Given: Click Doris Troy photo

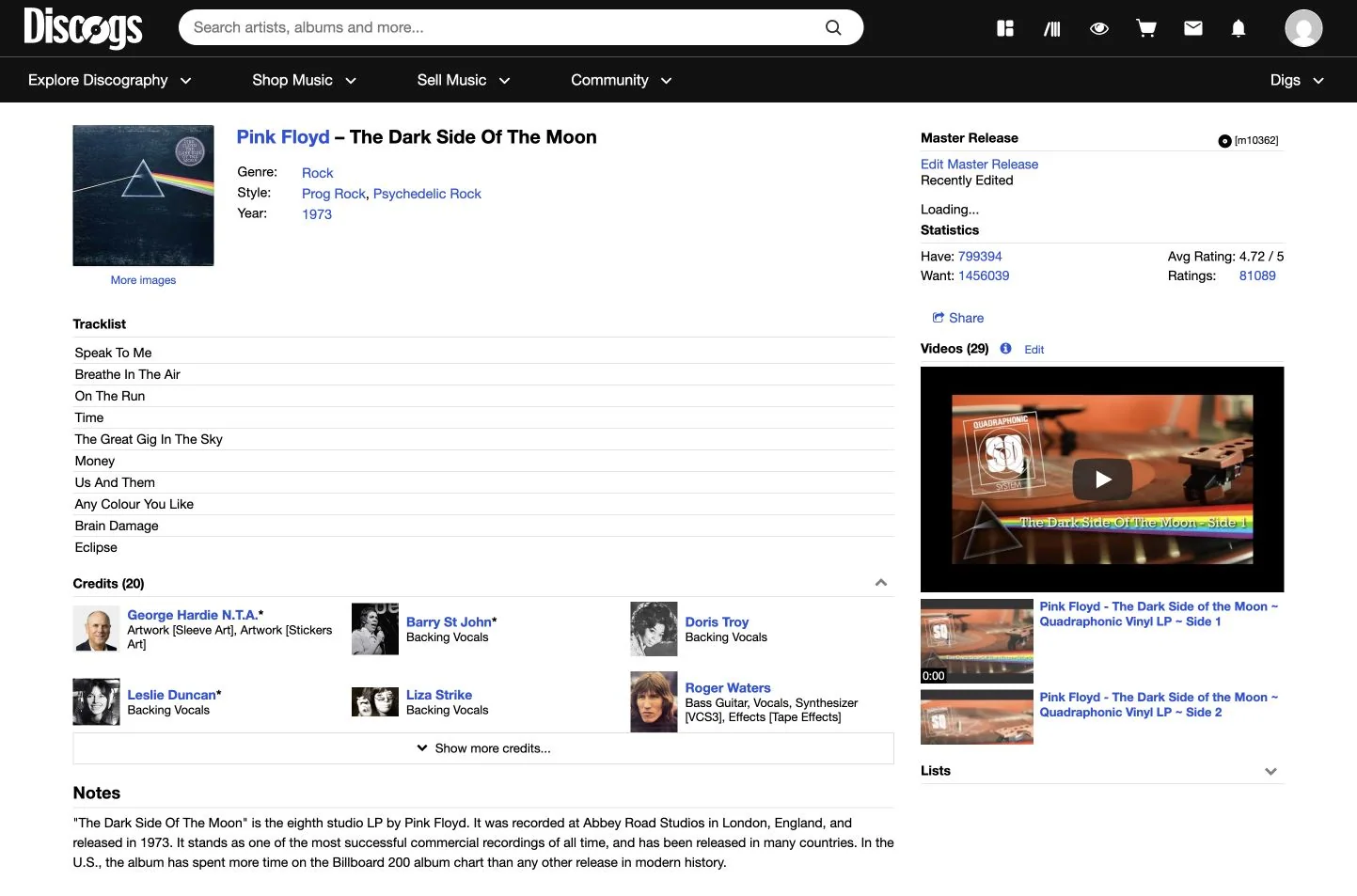Looking at the screenshot, I should [654, 629].
